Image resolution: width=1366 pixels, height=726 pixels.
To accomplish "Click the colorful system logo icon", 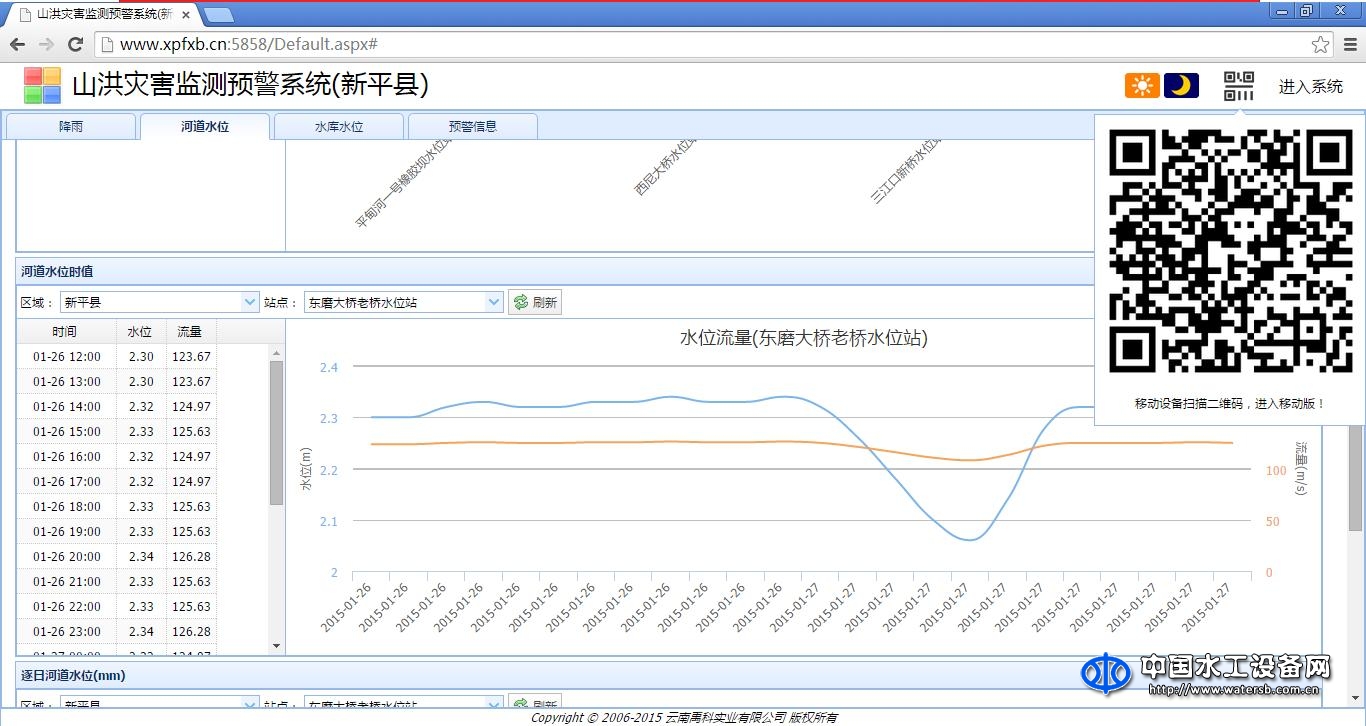I will [42, 86].
